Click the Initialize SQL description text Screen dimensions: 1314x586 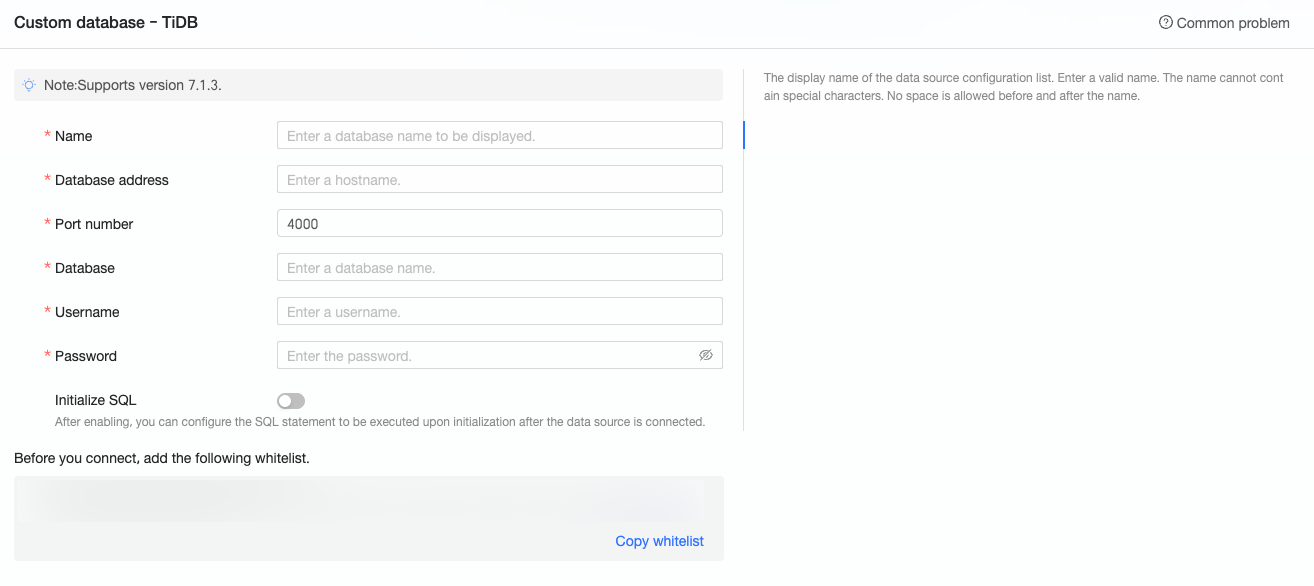click(x=380, y=422)
